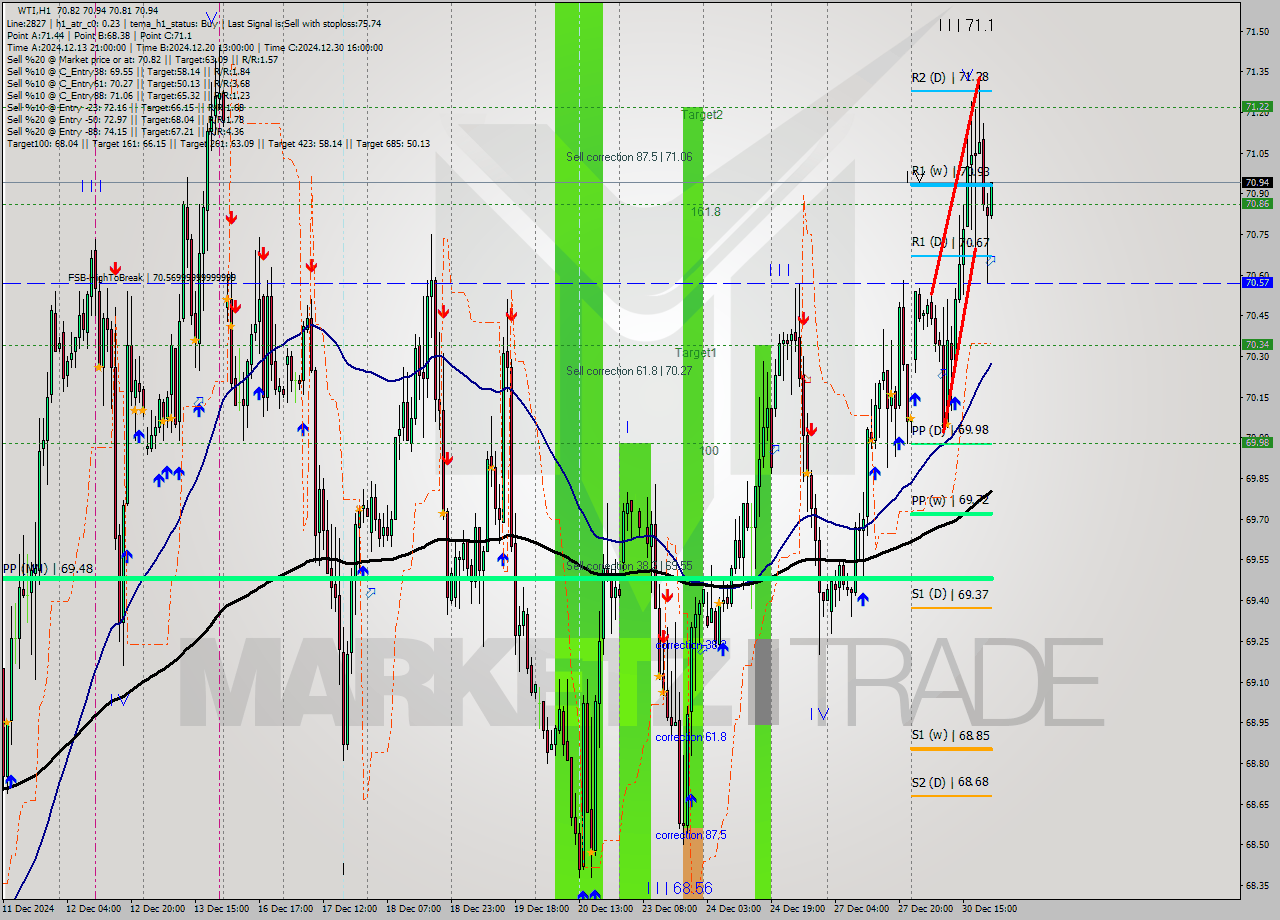Screen dimensions: 1280x920
Task: Click the 'S1 (w) | 68.85' support label
Action: 950,735
